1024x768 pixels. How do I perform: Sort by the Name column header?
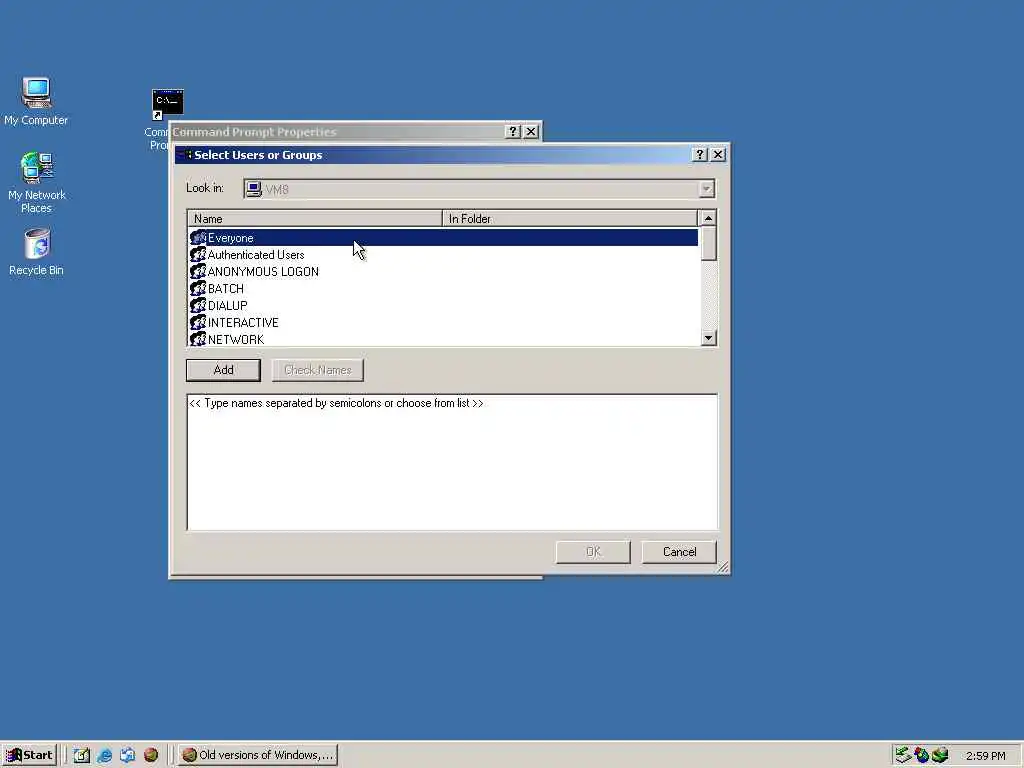(315, 219)
